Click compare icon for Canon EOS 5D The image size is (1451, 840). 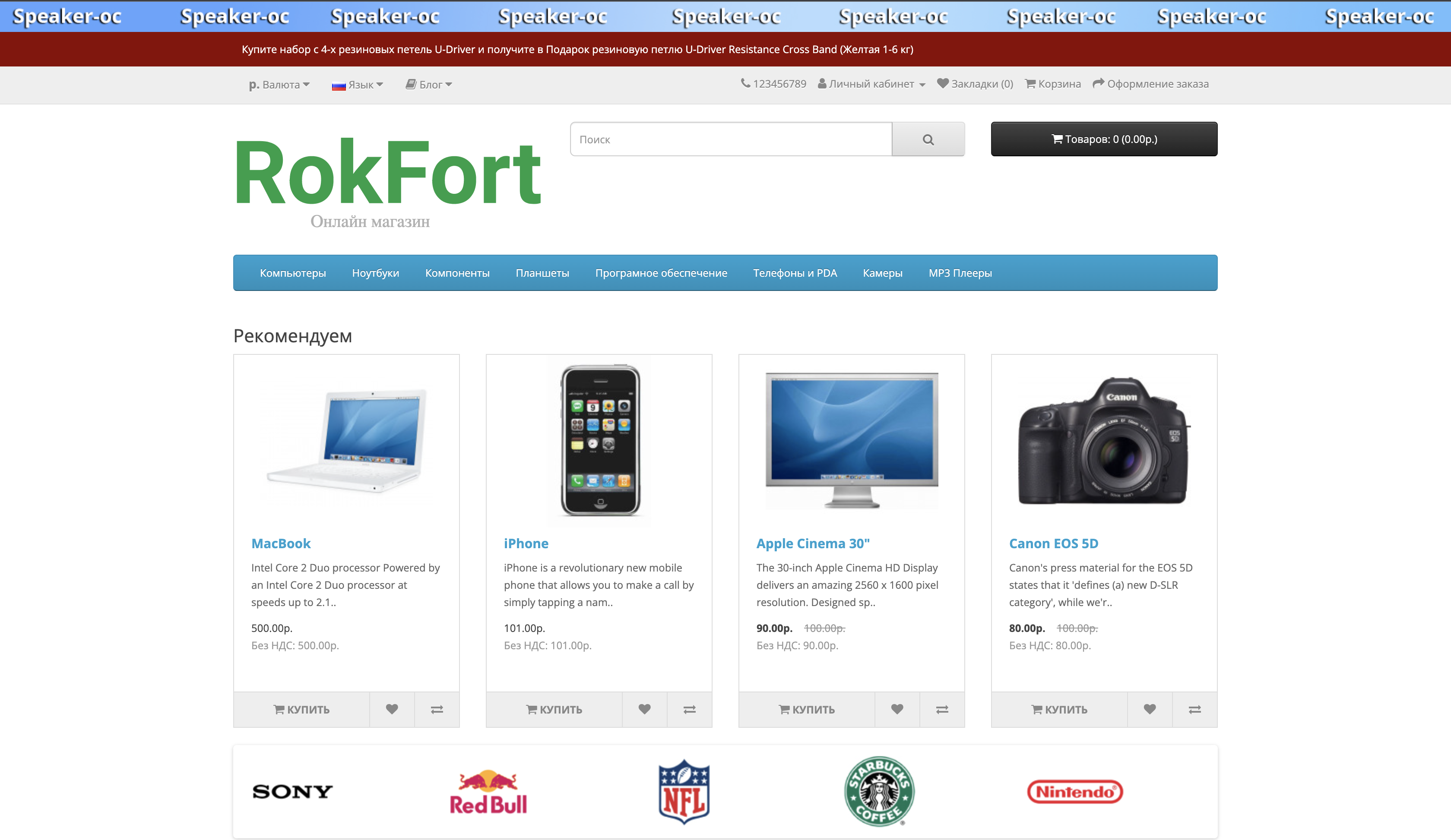1194,709
